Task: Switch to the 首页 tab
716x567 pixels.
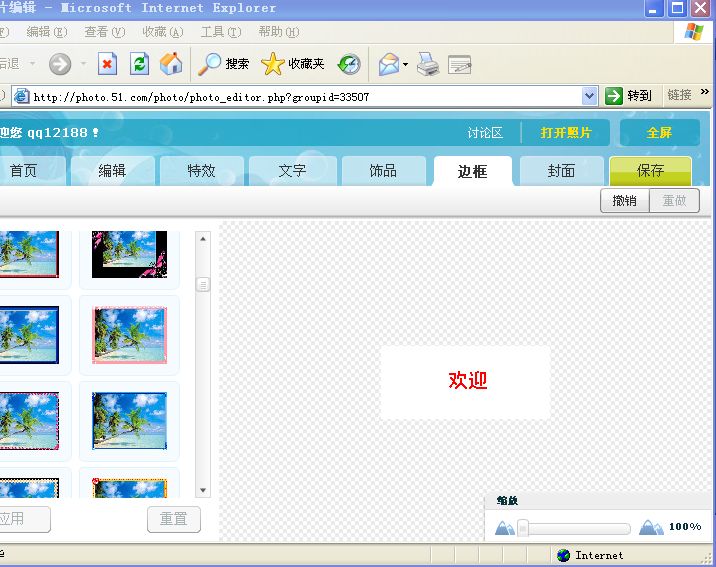Action: [x=31, y=171]
